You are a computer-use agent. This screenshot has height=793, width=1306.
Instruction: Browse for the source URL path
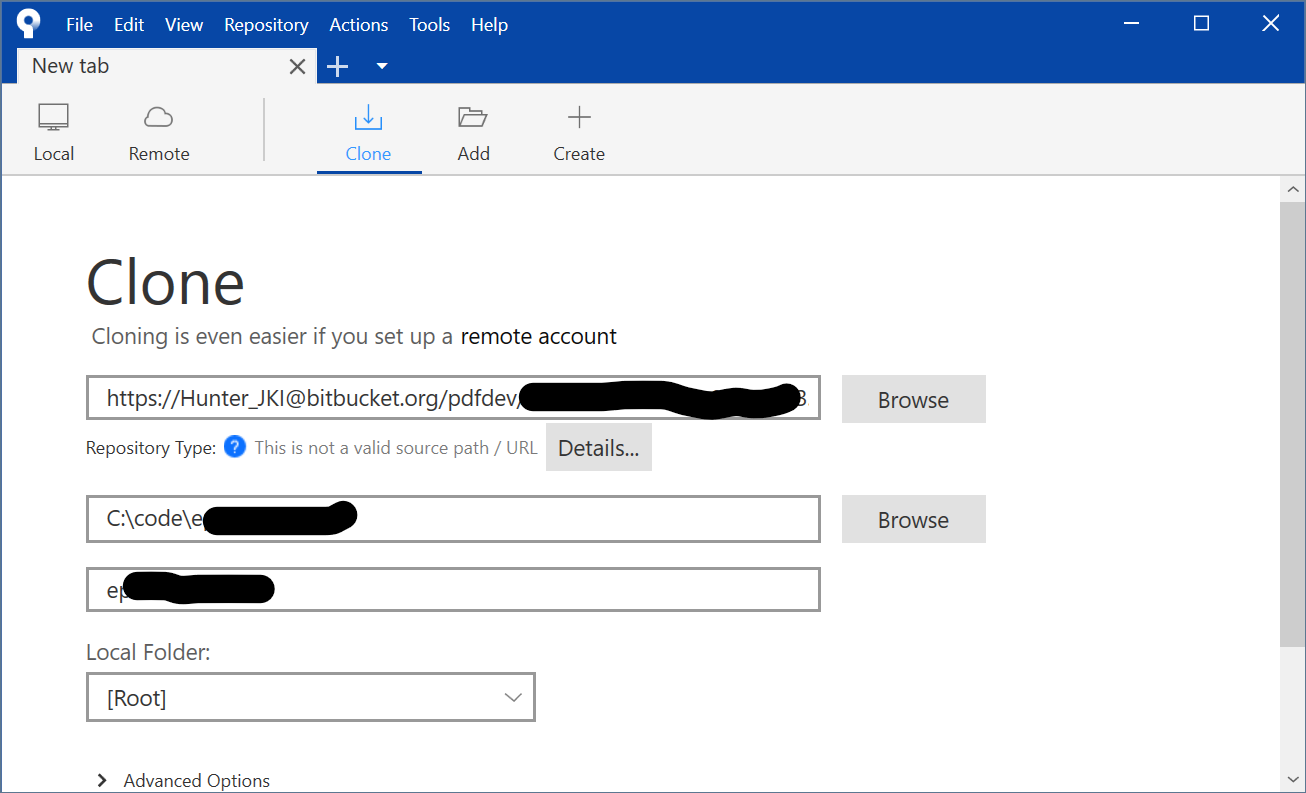[913, 399]
